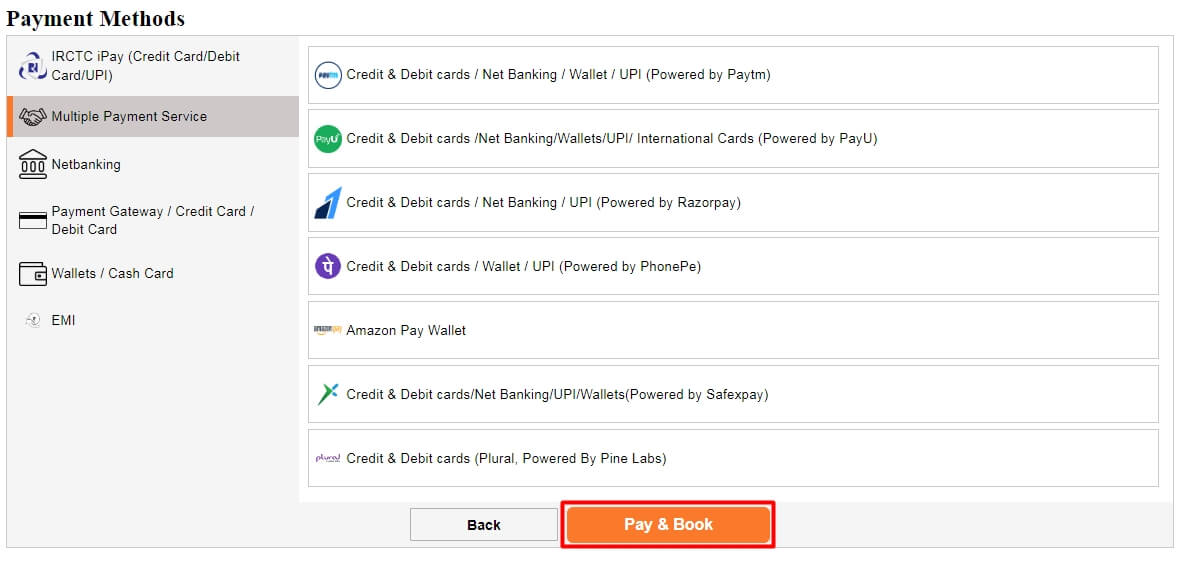
Task: Click the orange Pay & Book button
Action: [x=668, y=525]
